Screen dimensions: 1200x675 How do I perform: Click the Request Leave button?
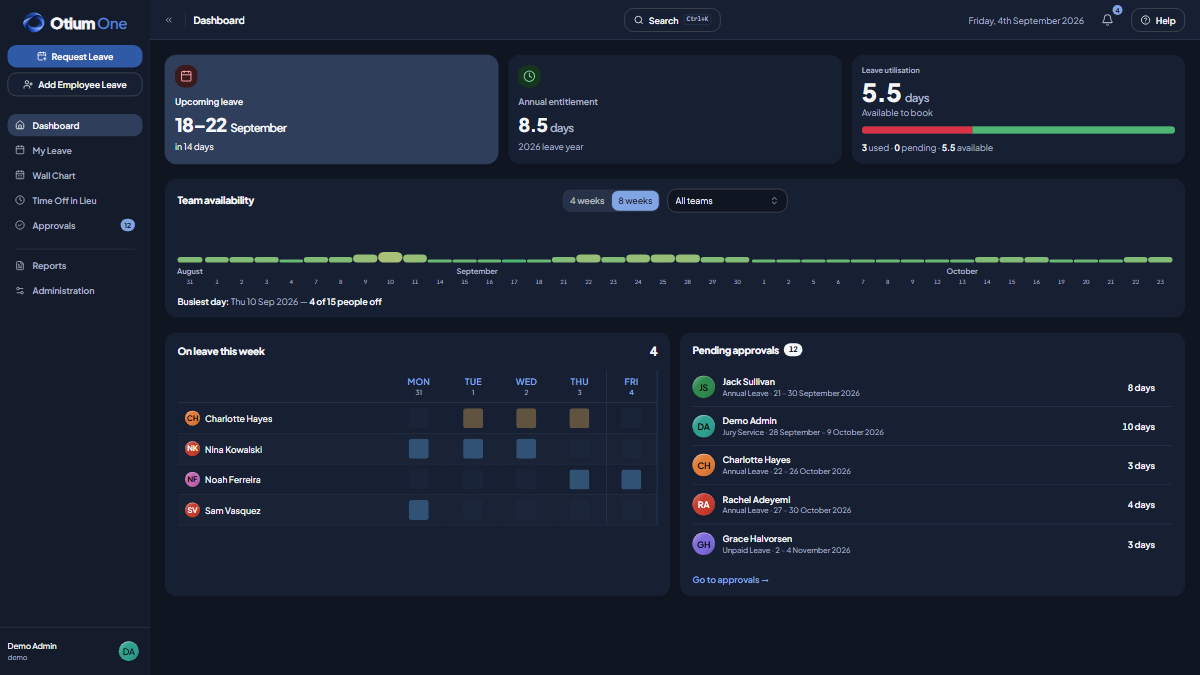point(75,57)
